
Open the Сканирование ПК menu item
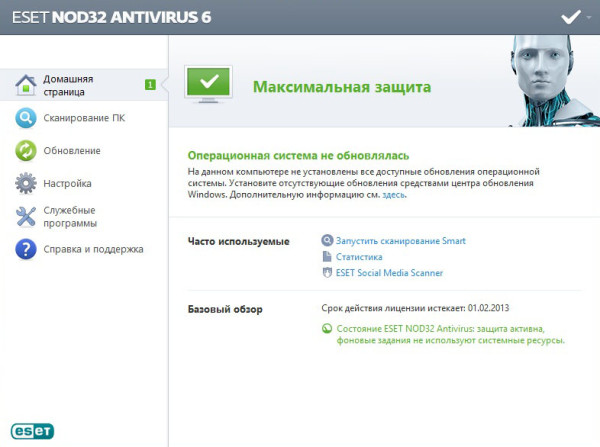click(84, 119)
